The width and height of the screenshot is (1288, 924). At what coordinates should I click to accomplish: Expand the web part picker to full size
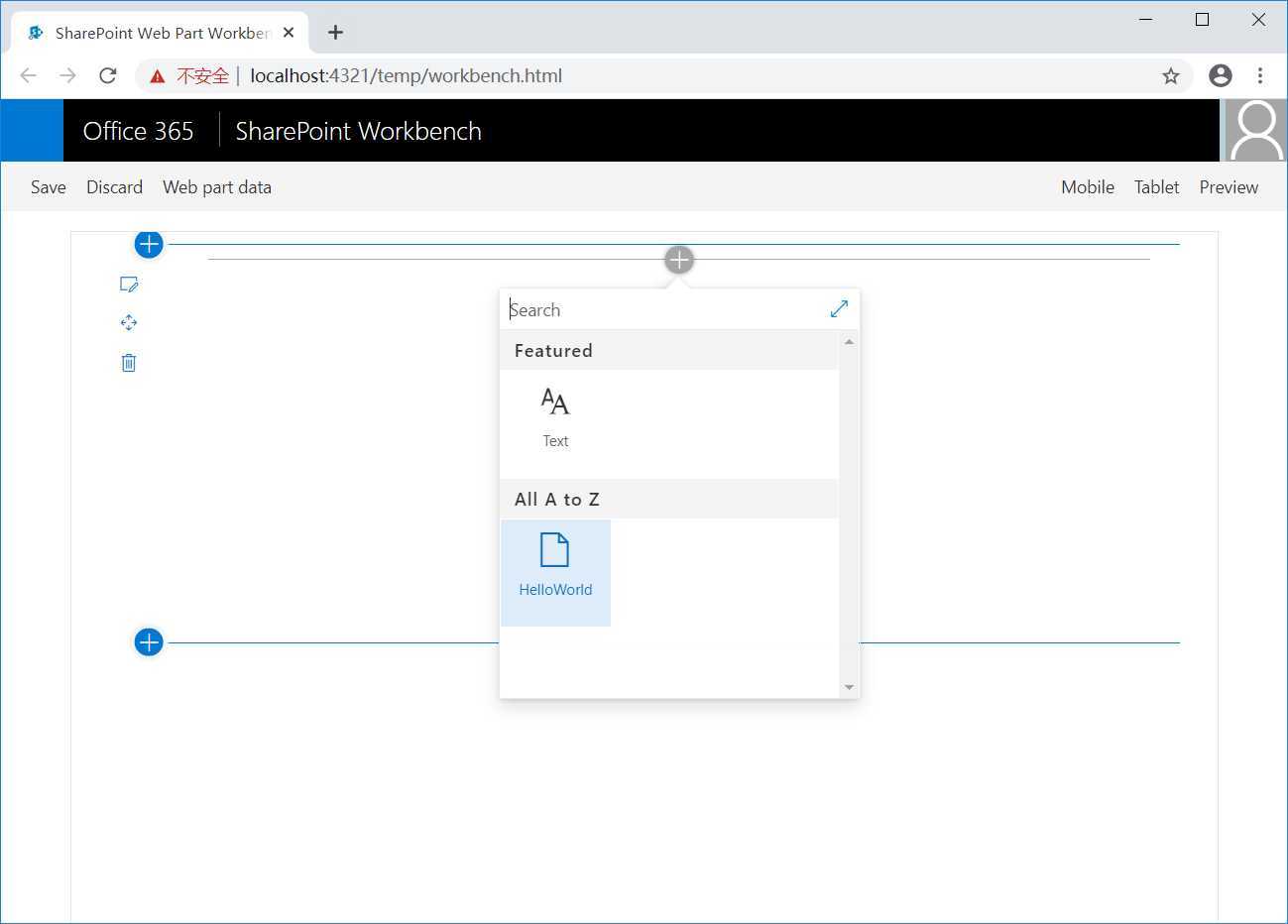pos(839,309)
